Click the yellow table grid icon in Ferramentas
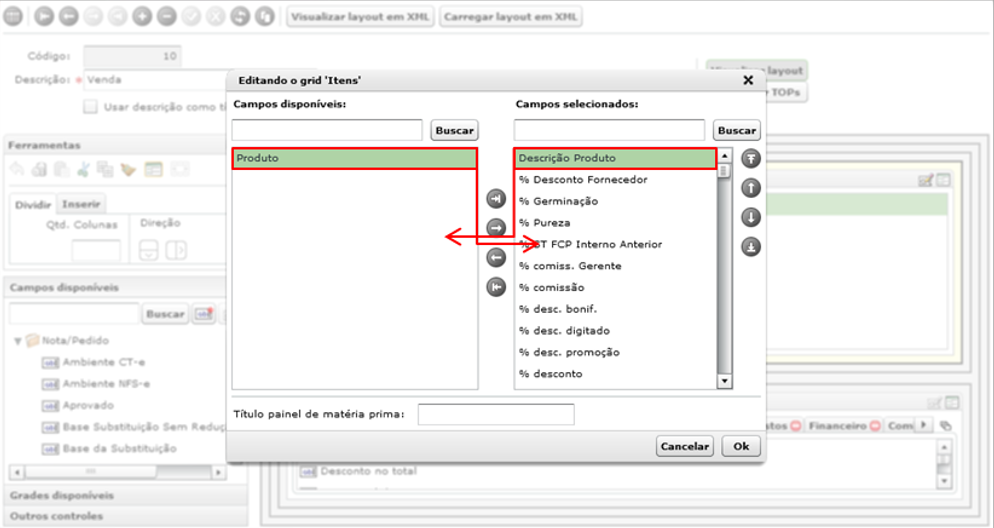The width and height of the screenshot is (994, 528). click(x=153, y=169)
